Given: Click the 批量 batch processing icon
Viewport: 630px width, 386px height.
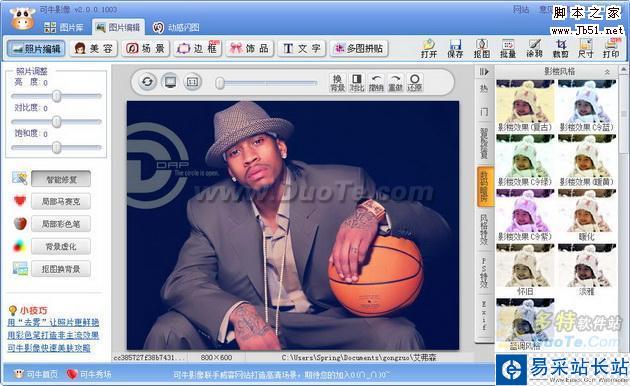Looking at the screenshot, I should (x=508, y=48).
